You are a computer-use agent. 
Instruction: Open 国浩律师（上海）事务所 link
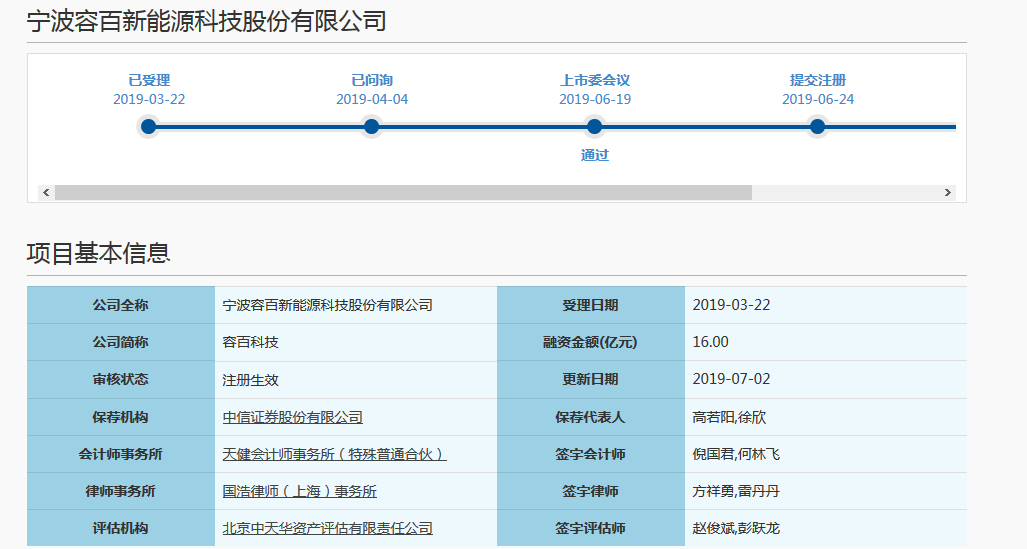(x=299, y=491)
